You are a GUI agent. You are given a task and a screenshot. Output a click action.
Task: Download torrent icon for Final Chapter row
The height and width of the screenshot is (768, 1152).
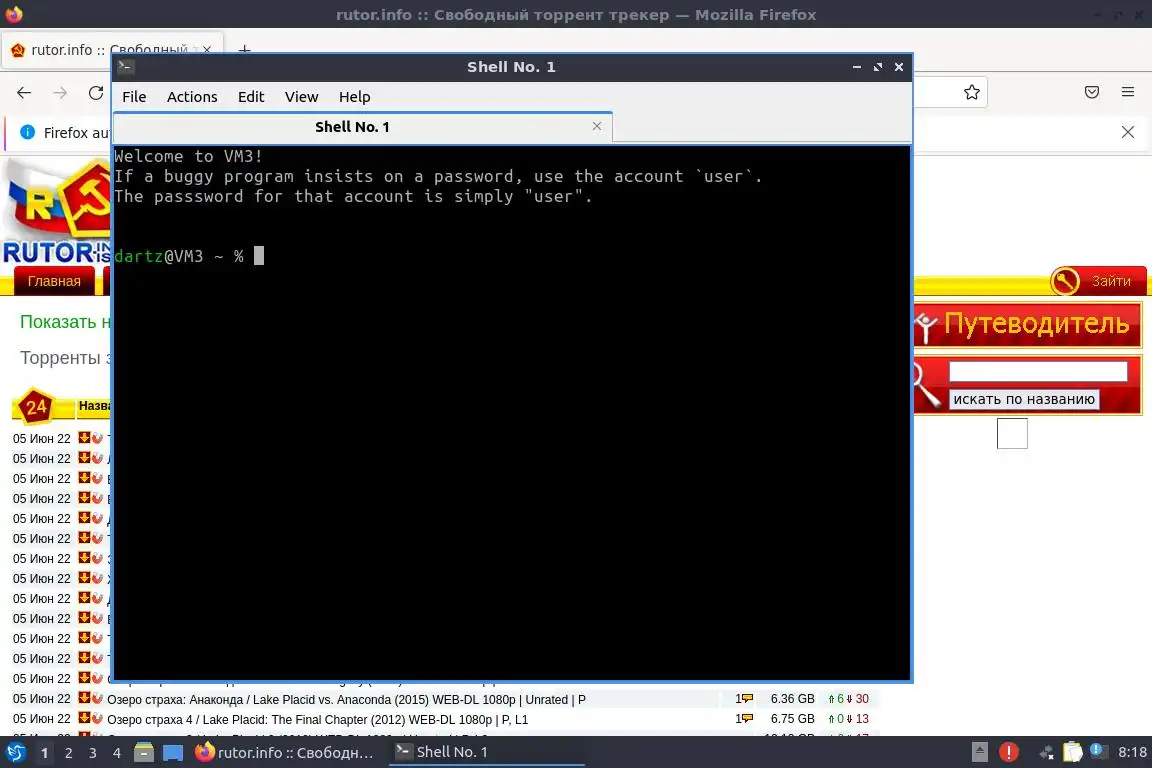tap(84, 718)
